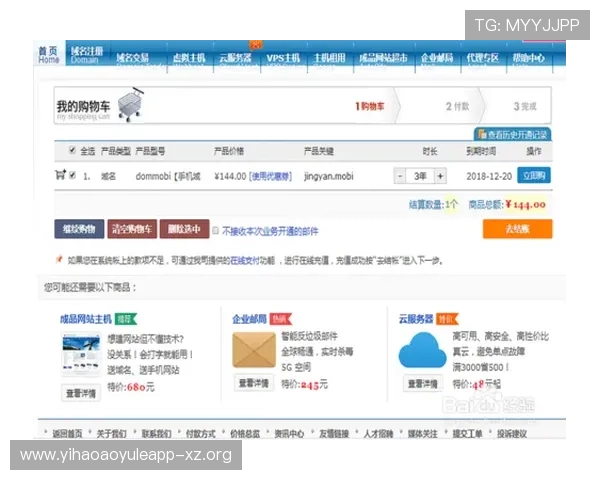Screen dimensions: 600x480
Task: Click the 清空购物车 button
Action: click(132, 229)
